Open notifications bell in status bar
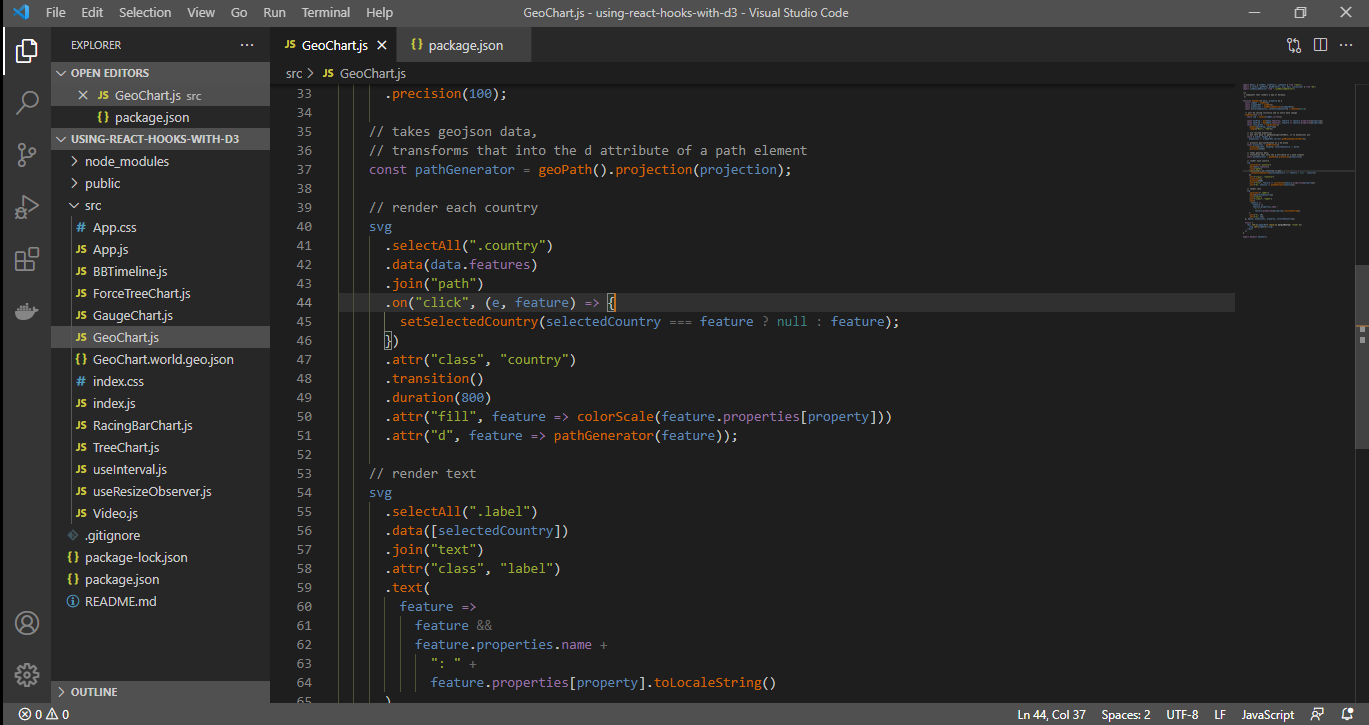 [1345, 714]
